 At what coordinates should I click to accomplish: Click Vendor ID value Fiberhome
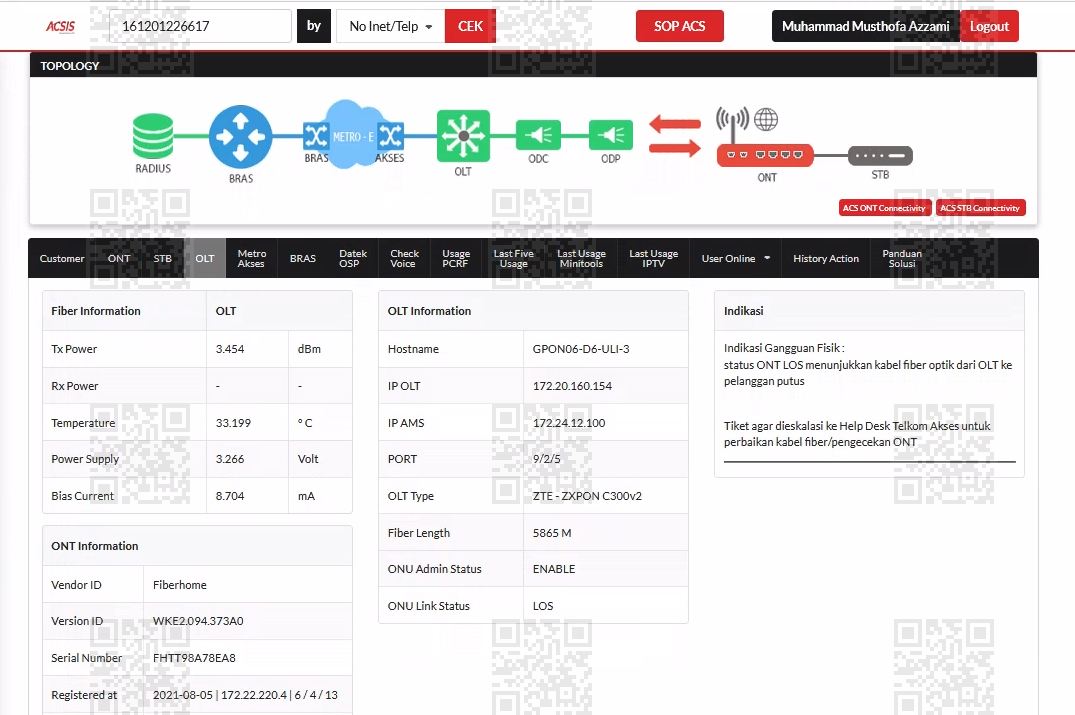coord(180,585)
